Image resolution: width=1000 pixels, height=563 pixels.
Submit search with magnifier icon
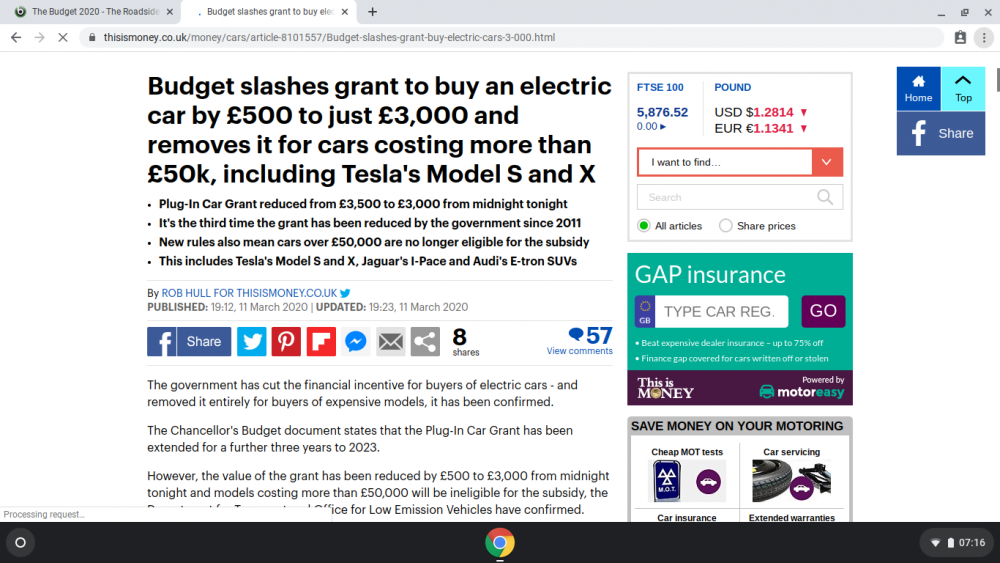coord(825,197)
